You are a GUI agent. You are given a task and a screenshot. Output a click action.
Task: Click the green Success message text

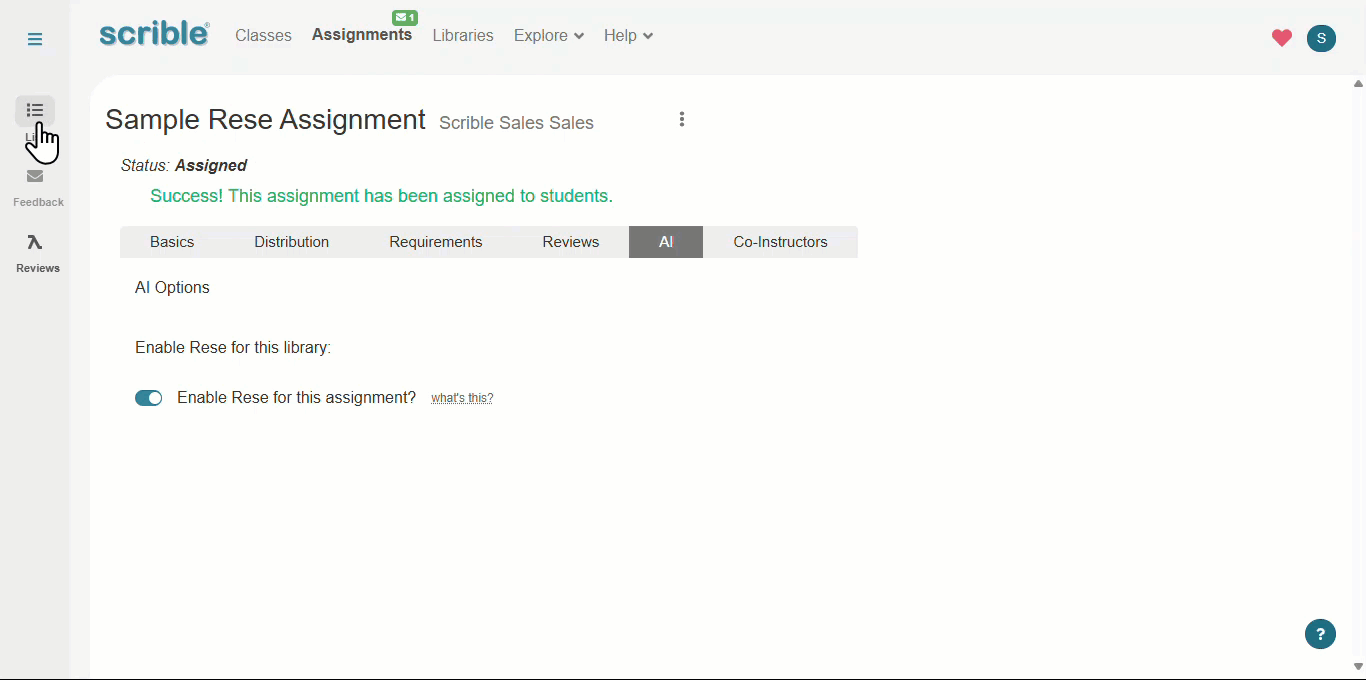tap(381, 196)
